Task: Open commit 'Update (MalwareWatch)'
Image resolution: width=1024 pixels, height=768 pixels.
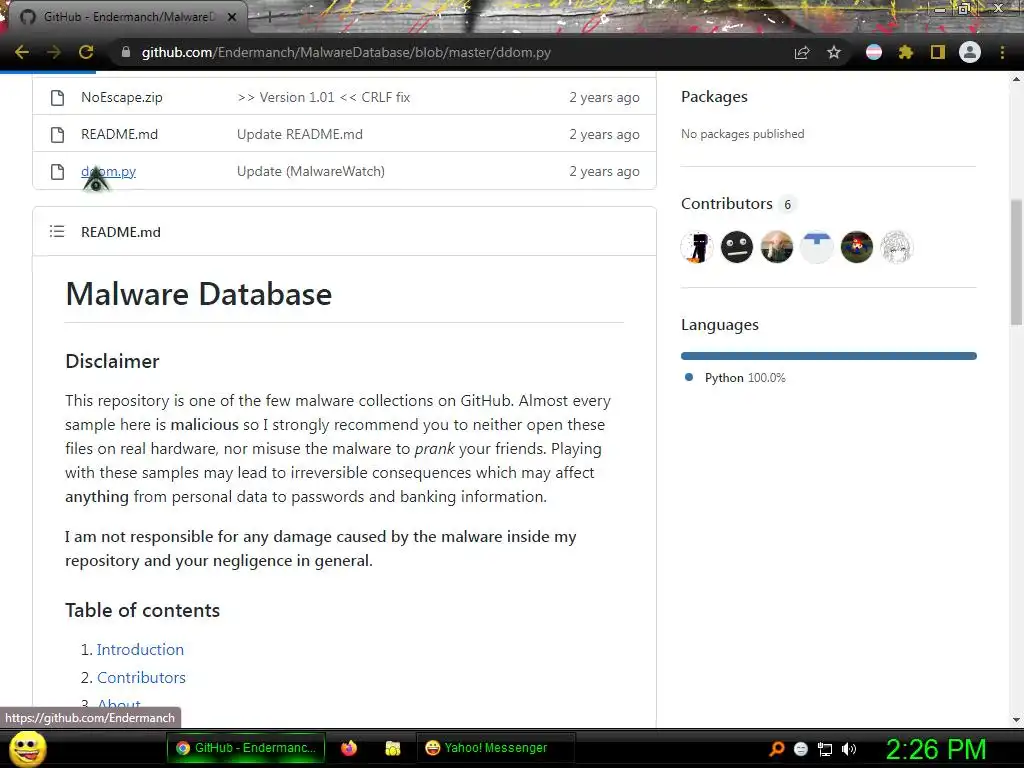Action: click(311, 172)
